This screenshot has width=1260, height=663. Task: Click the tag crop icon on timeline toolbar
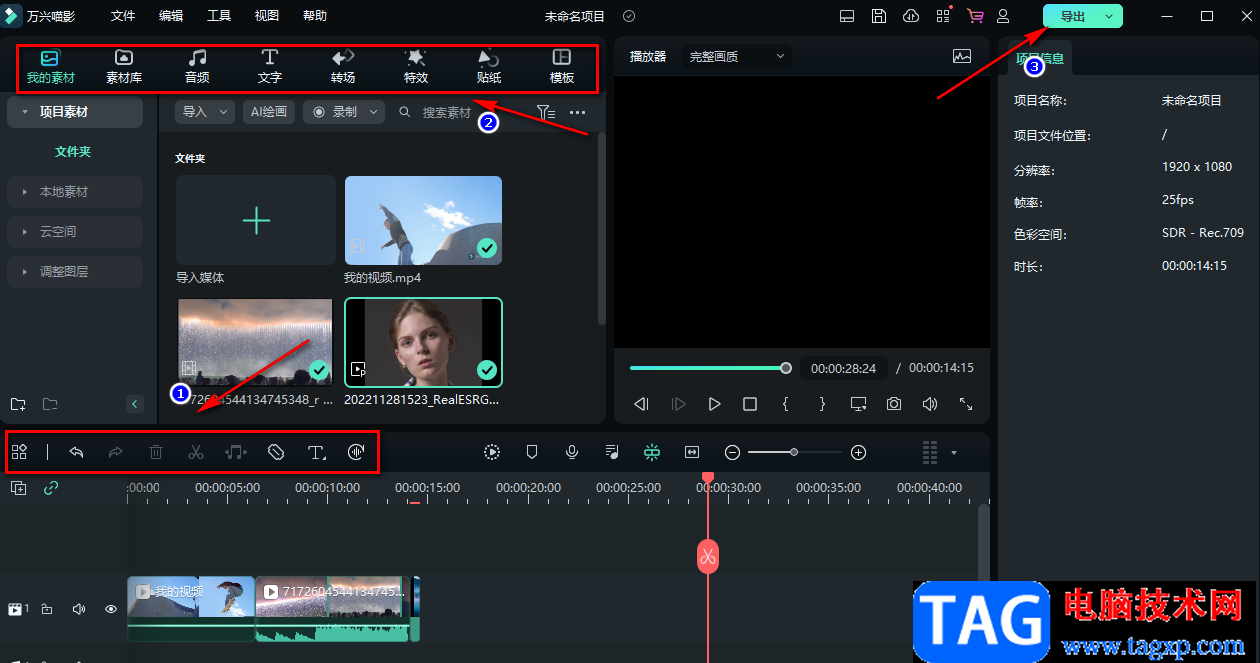pyautogui.click(x=276, y=452)
